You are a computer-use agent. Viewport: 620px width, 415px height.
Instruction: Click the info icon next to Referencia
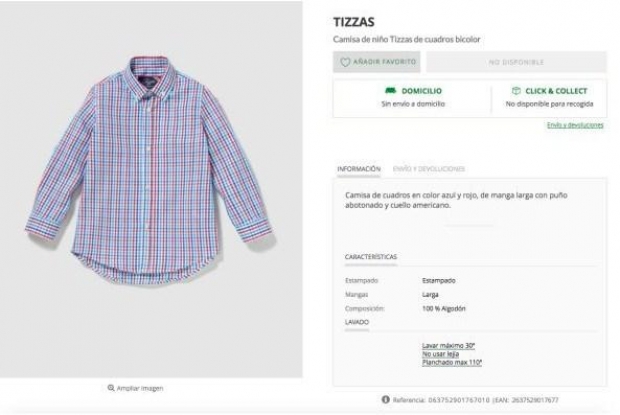pyautogui.click(x=386, y=400)
